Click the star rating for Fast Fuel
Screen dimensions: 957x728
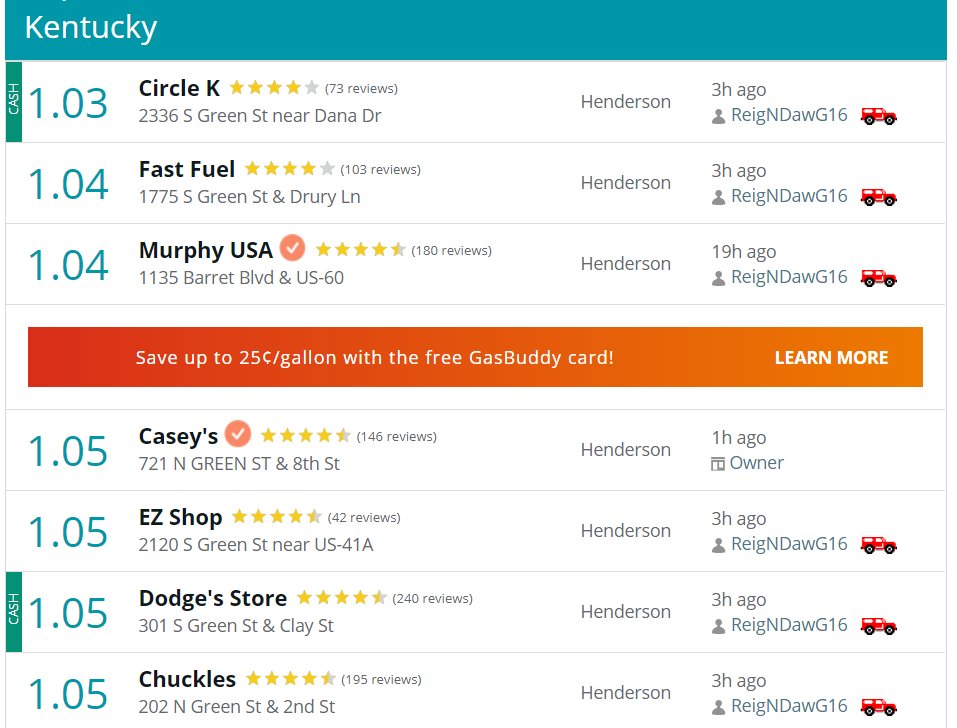[x=290, y=168]
